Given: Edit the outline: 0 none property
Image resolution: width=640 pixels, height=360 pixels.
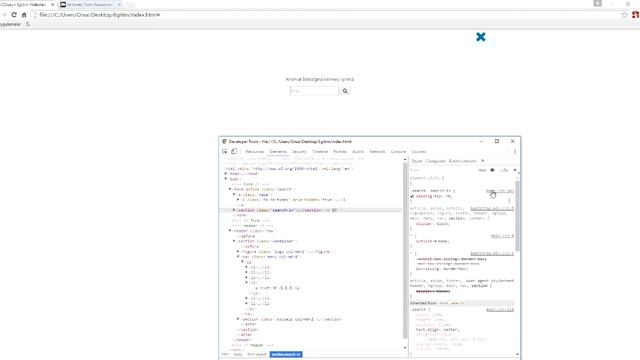Looking at the screenshot, I should point(432,241).
